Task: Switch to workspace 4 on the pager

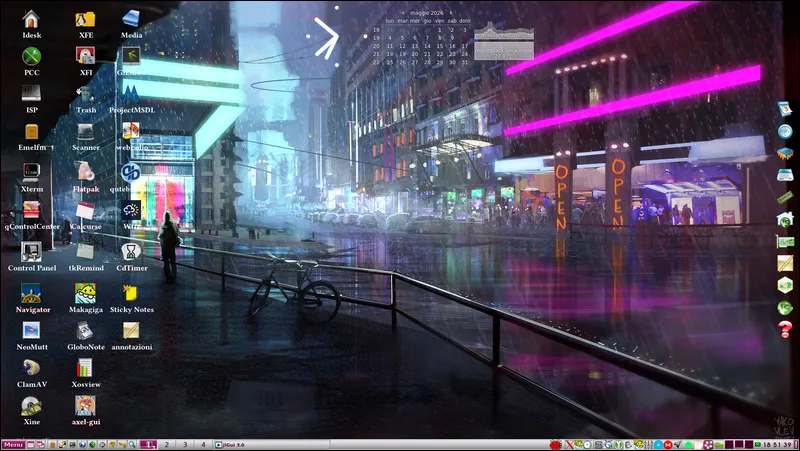Action: [203, 445]
